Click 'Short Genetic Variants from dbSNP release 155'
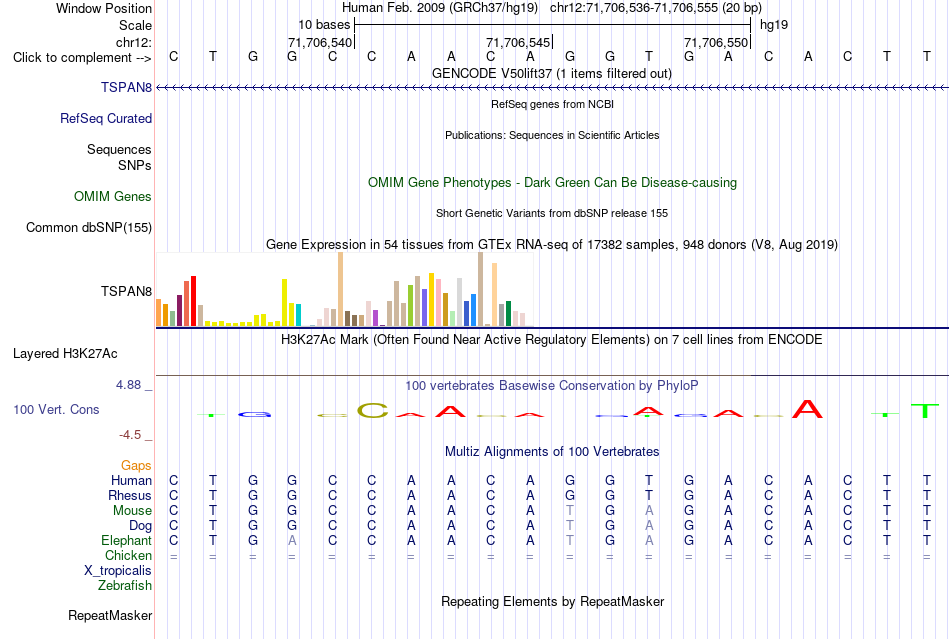This screenshot has width=950, height=639. pos(552,213)
